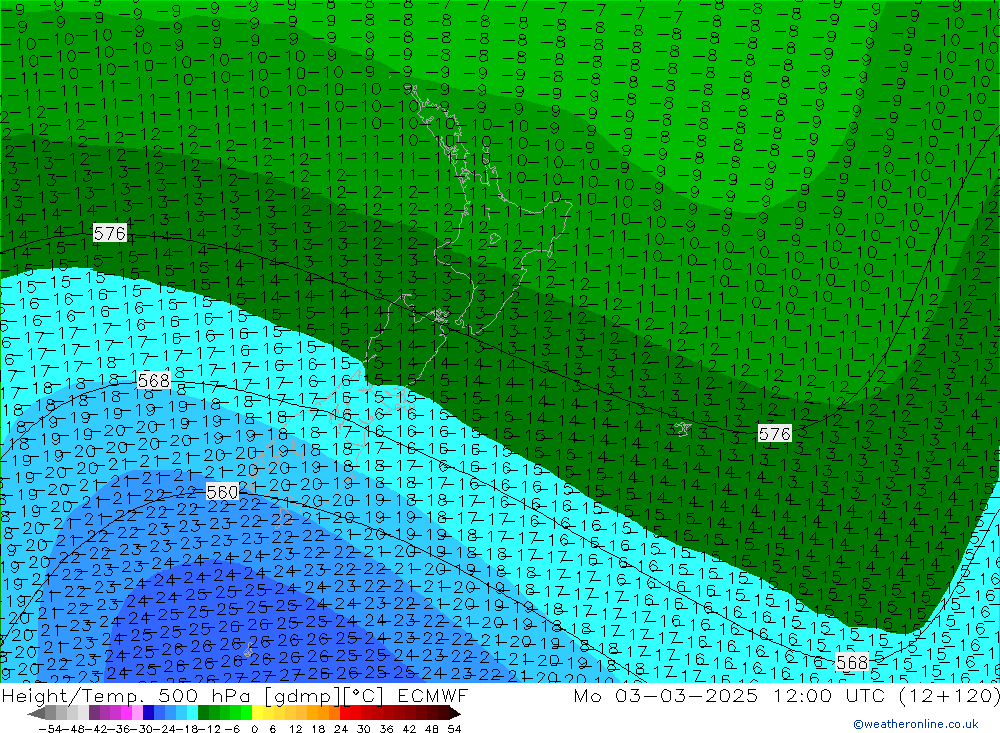This screenshot has width=1000, height=733.
Task: Click the dark green swatch at -18 on the scale
Action: click(x=203, y=713)
